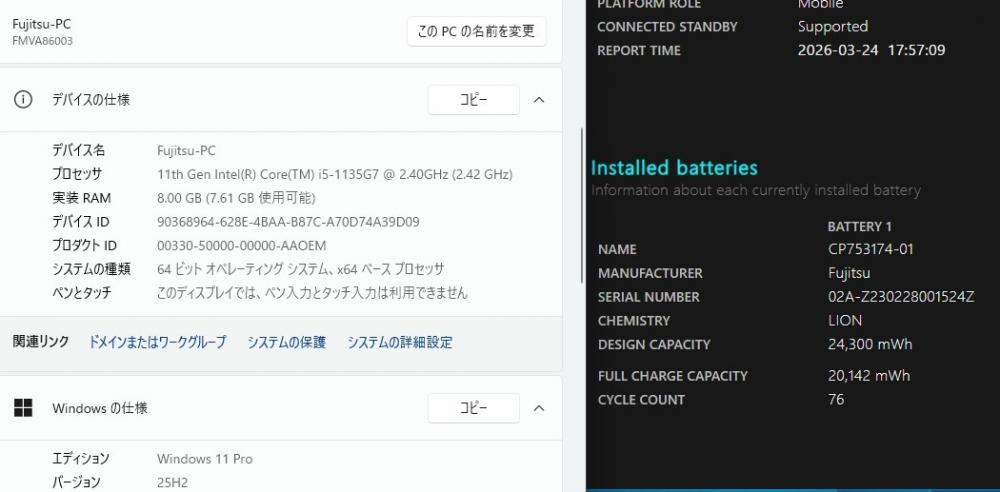Click the Fujitsu-PC name at top
The height and width of the screenshot is (492, 1000).
pos(42,23)
